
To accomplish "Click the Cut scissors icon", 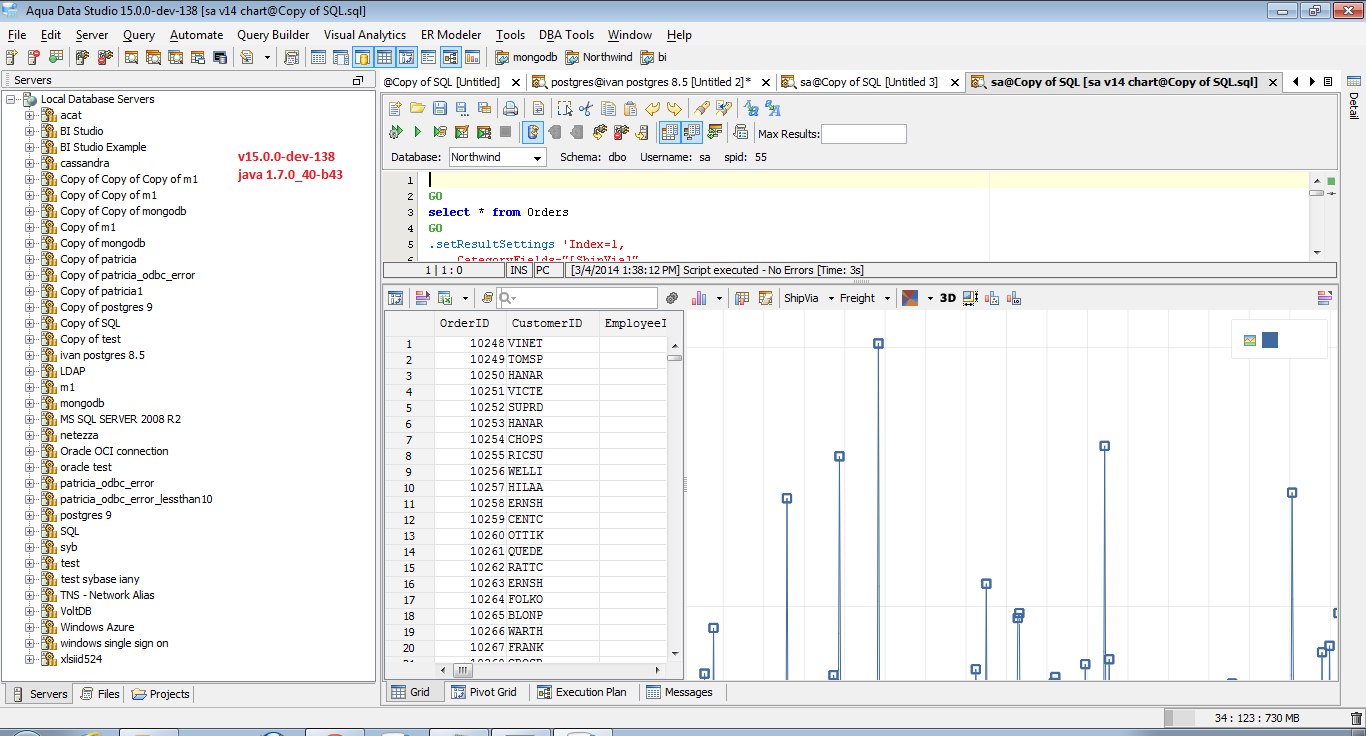I will click(586, 108).
